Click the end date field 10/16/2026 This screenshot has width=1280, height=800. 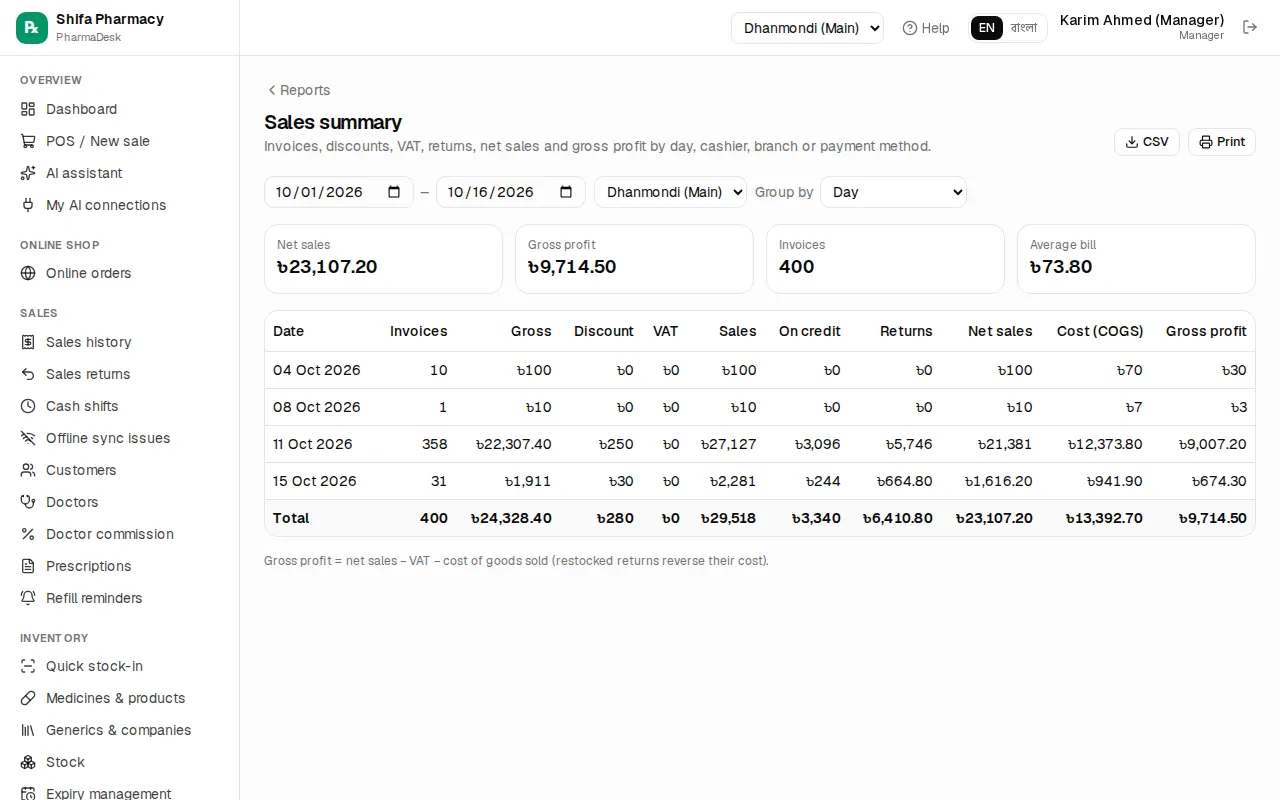pos(511,192)
